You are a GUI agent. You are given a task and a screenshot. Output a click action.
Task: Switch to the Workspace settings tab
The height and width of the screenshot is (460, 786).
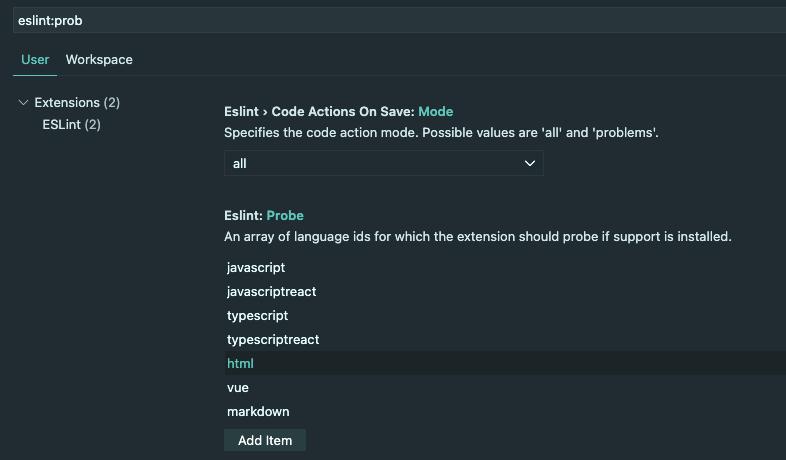[99, 60]
